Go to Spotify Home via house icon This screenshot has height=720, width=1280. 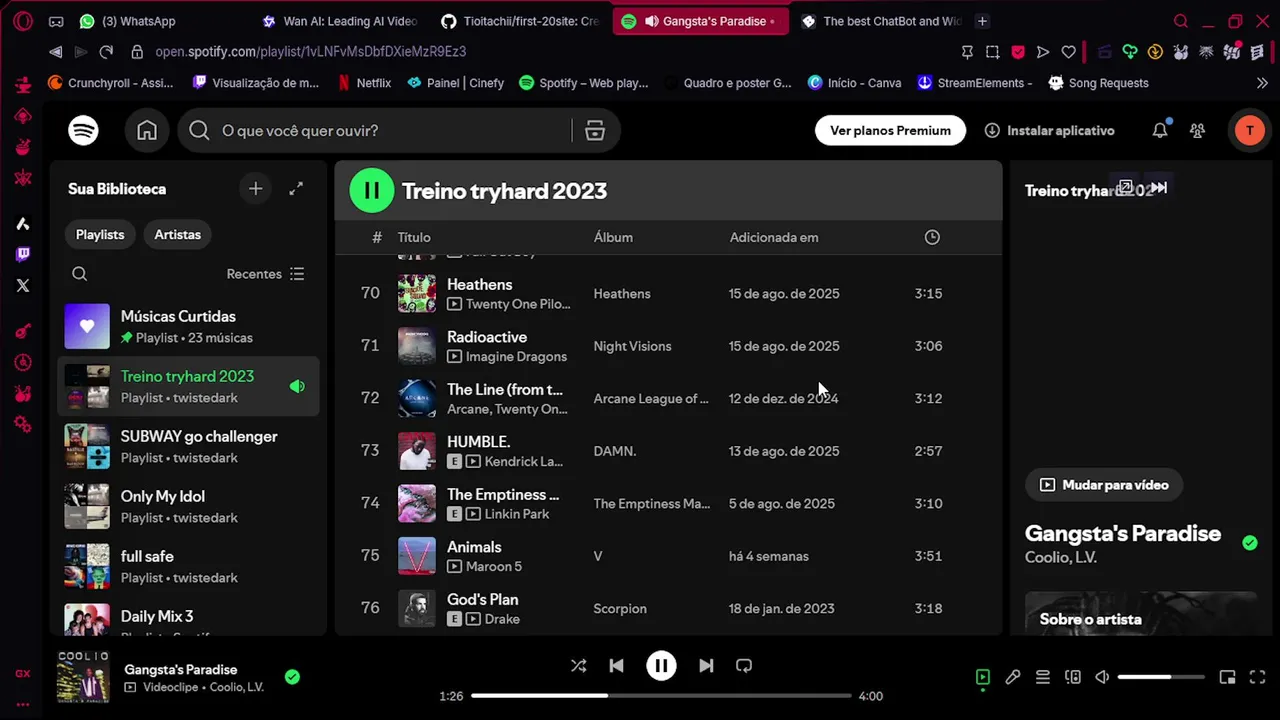point(147,130)
